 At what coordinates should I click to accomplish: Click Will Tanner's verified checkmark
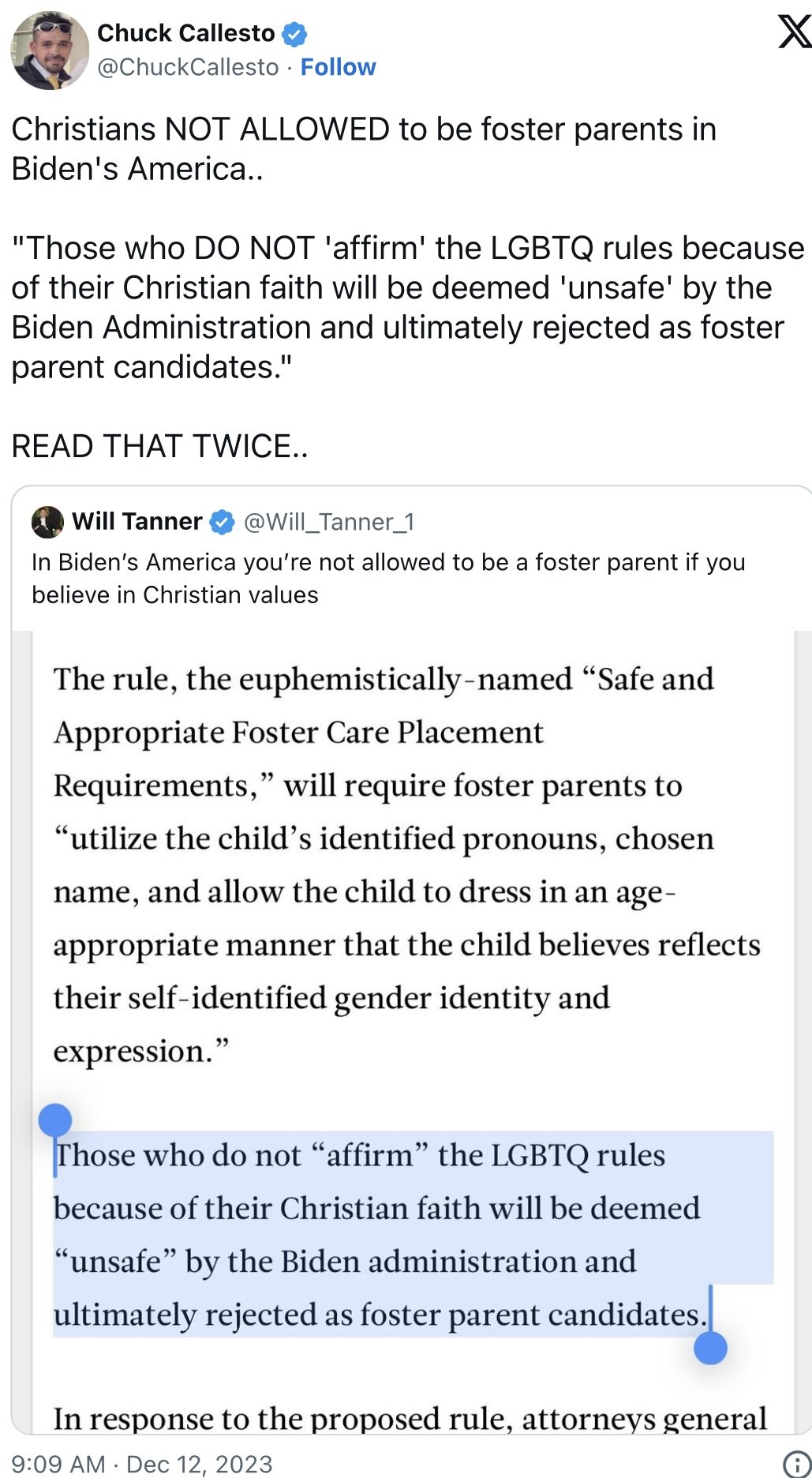pyautogui.click(x=222, y=521)
